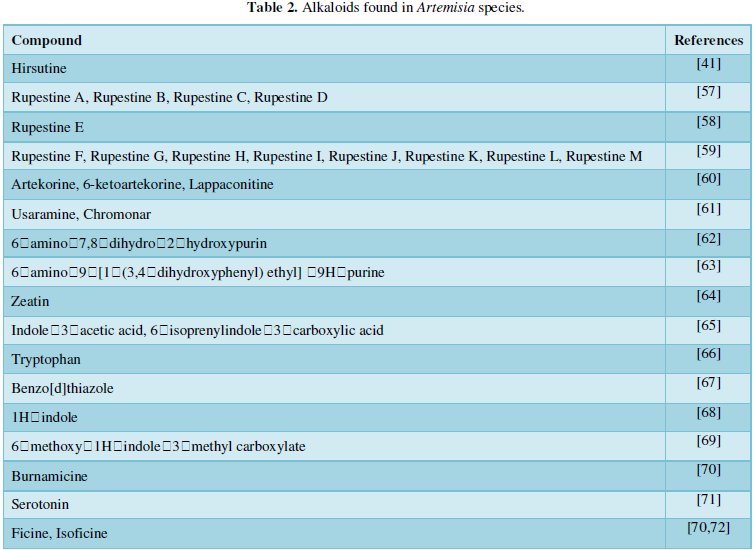Open citation [57] in Rupestine A row
This screenshot has width=754, height=550.
click(709, 92)
